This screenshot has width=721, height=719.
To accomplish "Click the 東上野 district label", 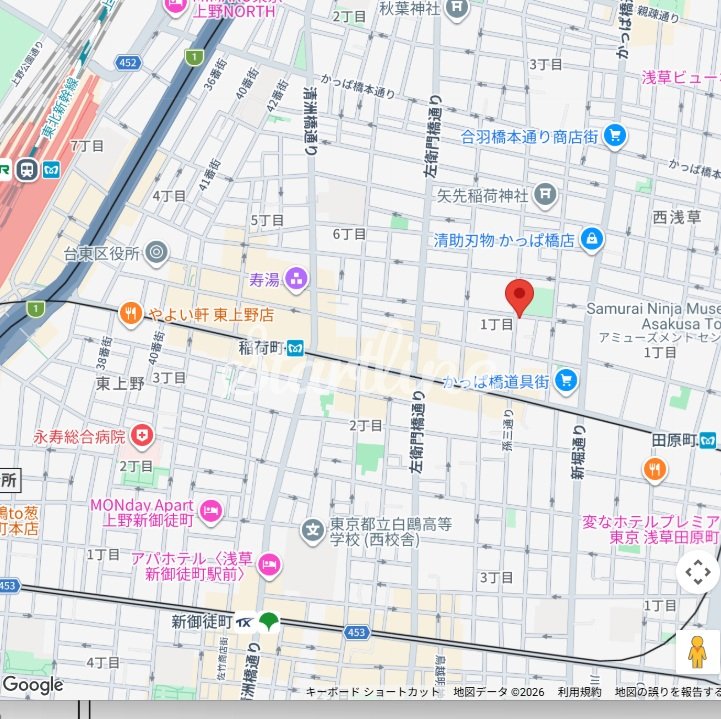I will pyautogui.click(x=120, y=383).
